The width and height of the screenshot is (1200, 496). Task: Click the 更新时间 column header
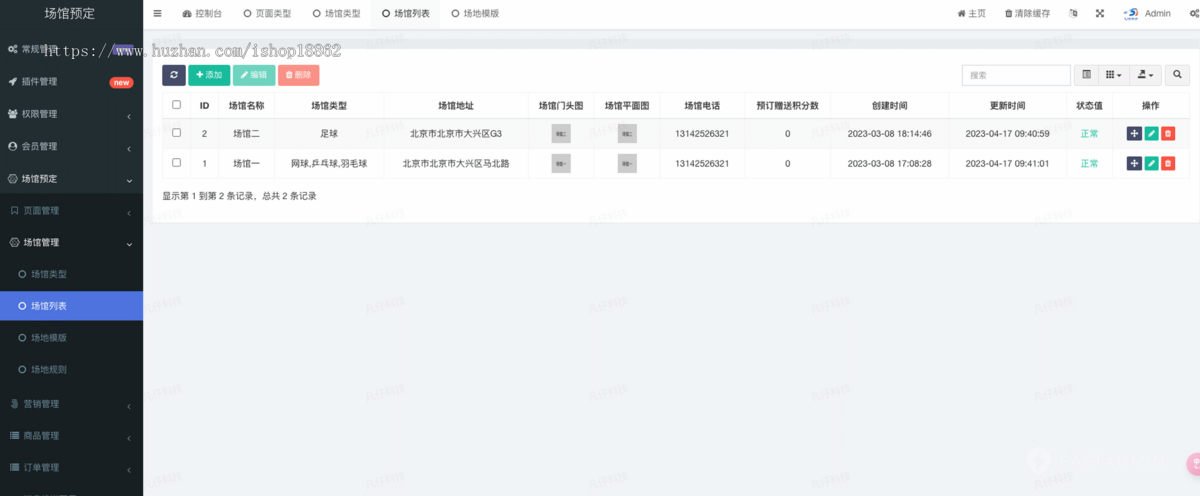(x=1007, y=105)
